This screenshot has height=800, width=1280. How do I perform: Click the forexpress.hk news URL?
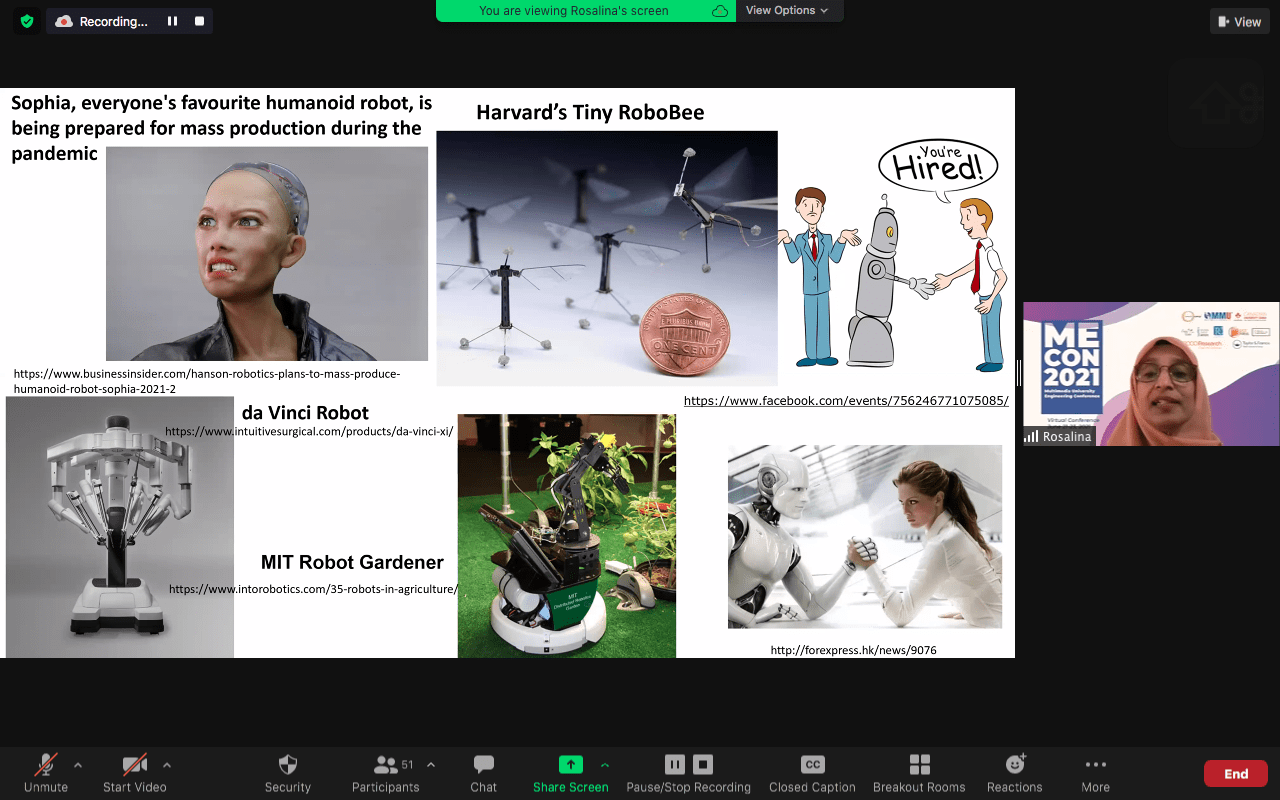[853, 650]
